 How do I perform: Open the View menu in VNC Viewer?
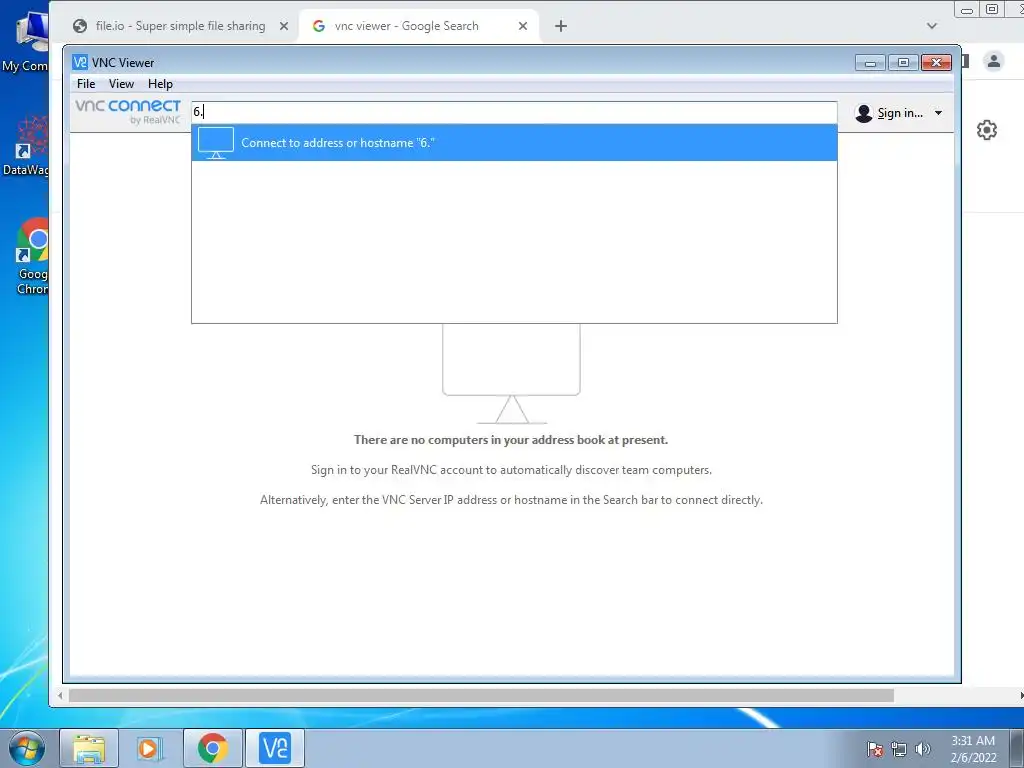tap(121, 84)
